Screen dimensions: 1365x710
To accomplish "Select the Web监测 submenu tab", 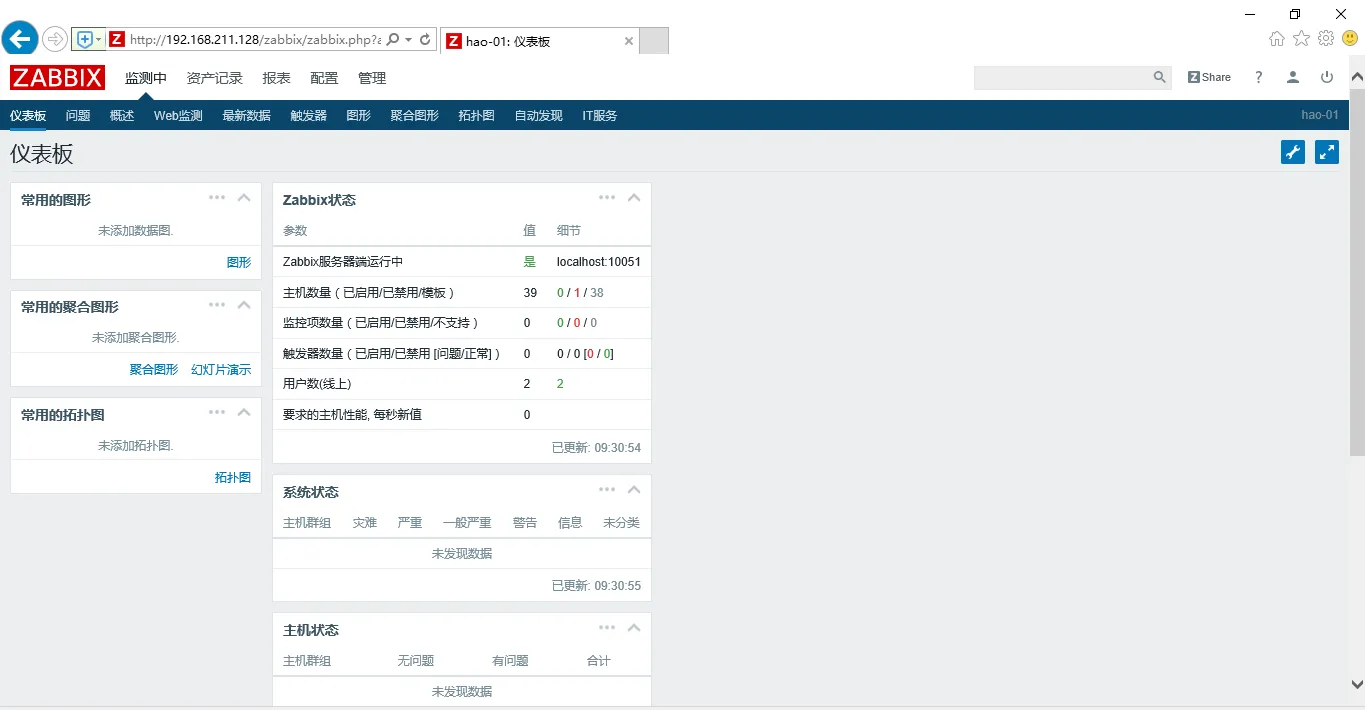I will [x=178, y=116].
